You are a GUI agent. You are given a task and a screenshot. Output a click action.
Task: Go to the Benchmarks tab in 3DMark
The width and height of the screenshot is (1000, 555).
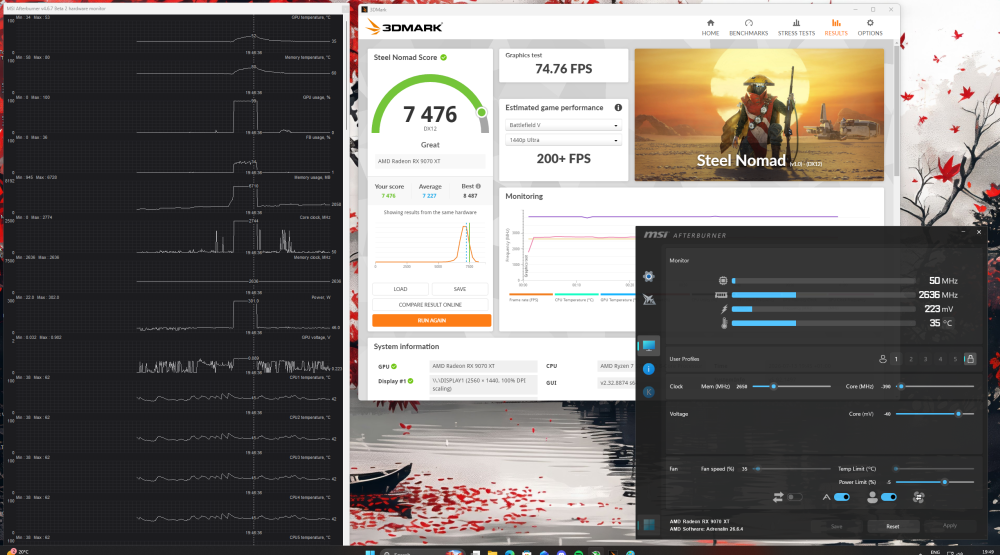click(x=749, y=27)
